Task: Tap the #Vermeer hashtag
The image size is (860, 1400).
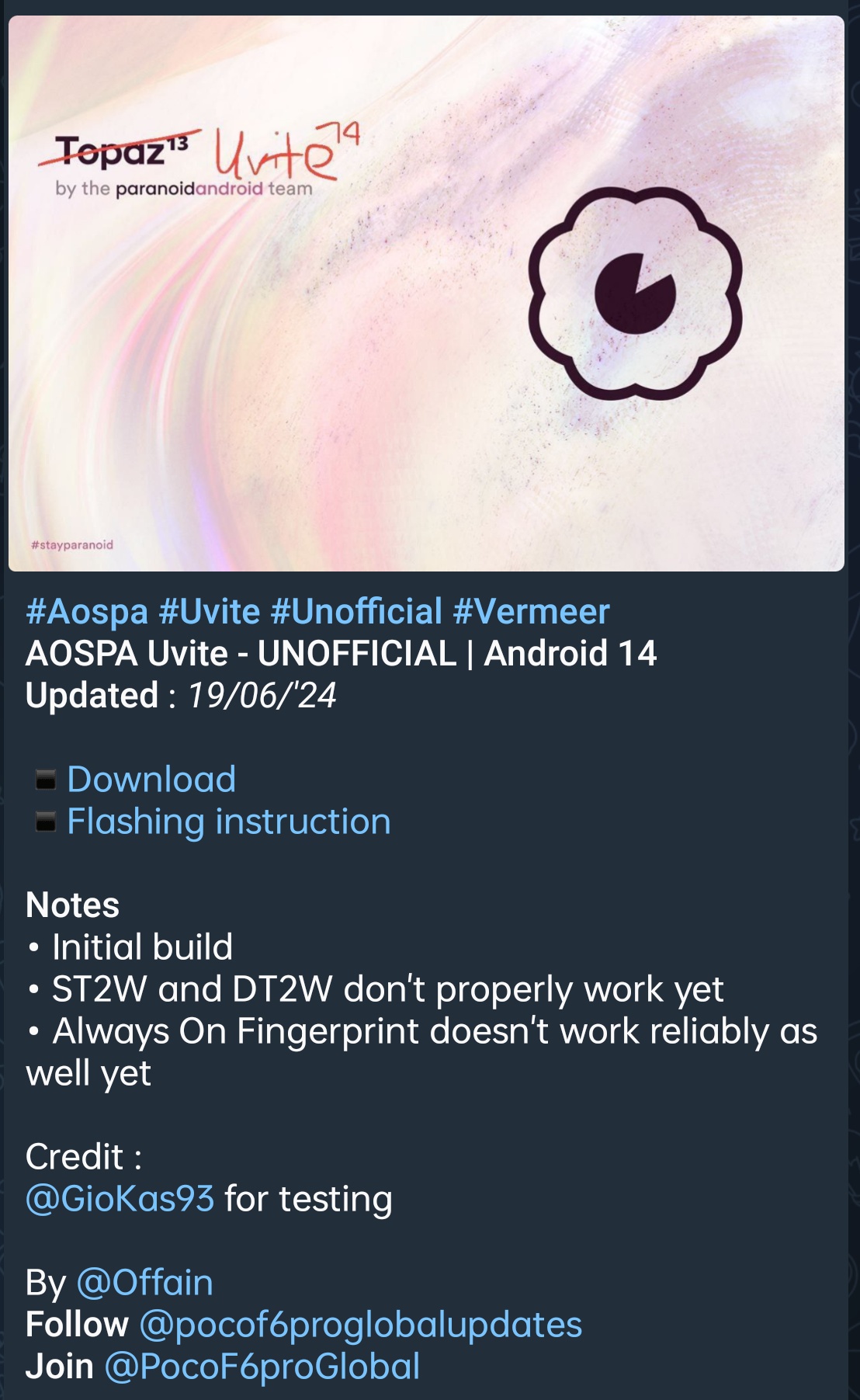Action: 532,612
